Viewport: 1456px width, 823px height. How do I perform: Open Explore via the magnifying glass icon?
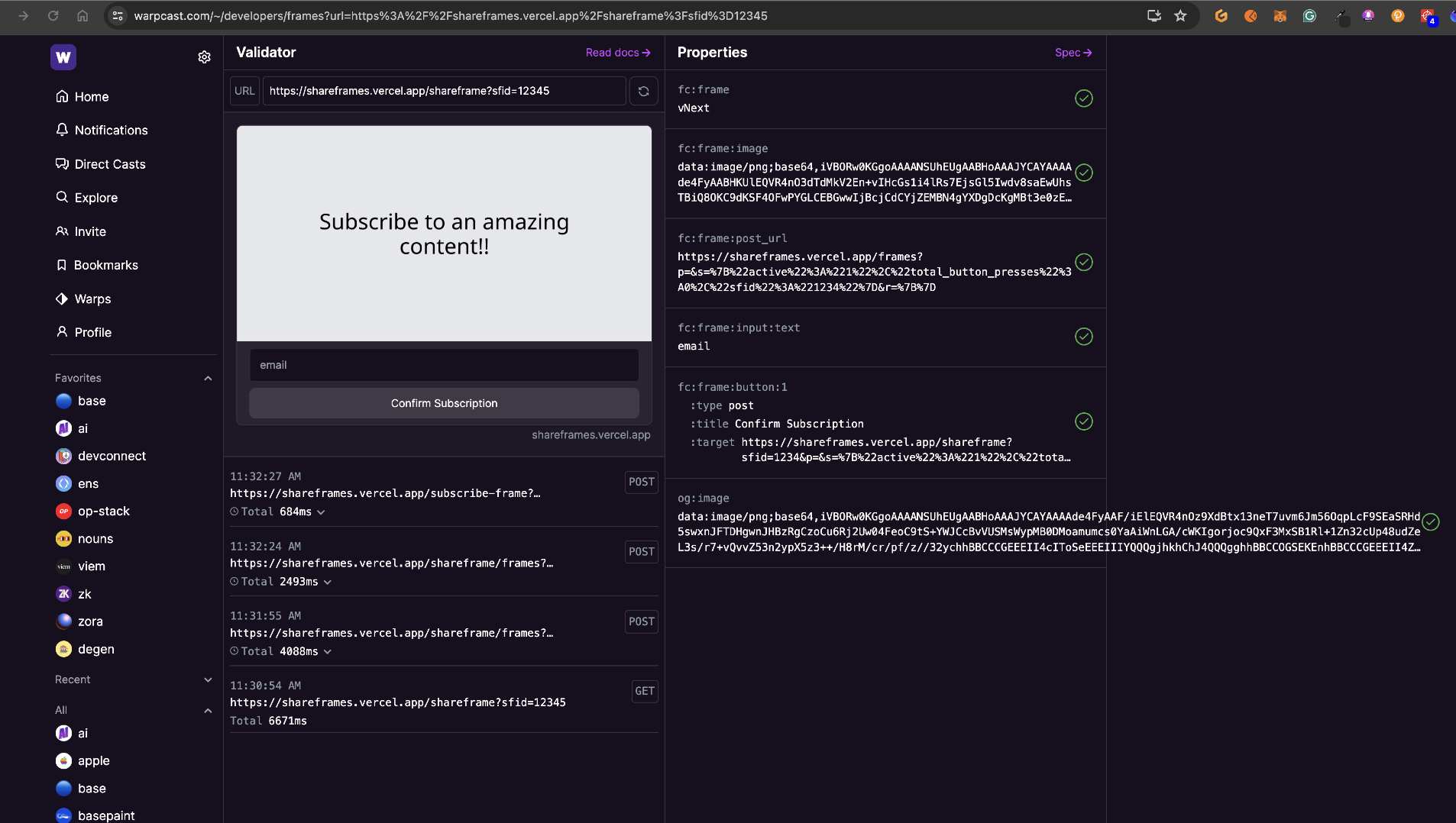tap(62, 198)
